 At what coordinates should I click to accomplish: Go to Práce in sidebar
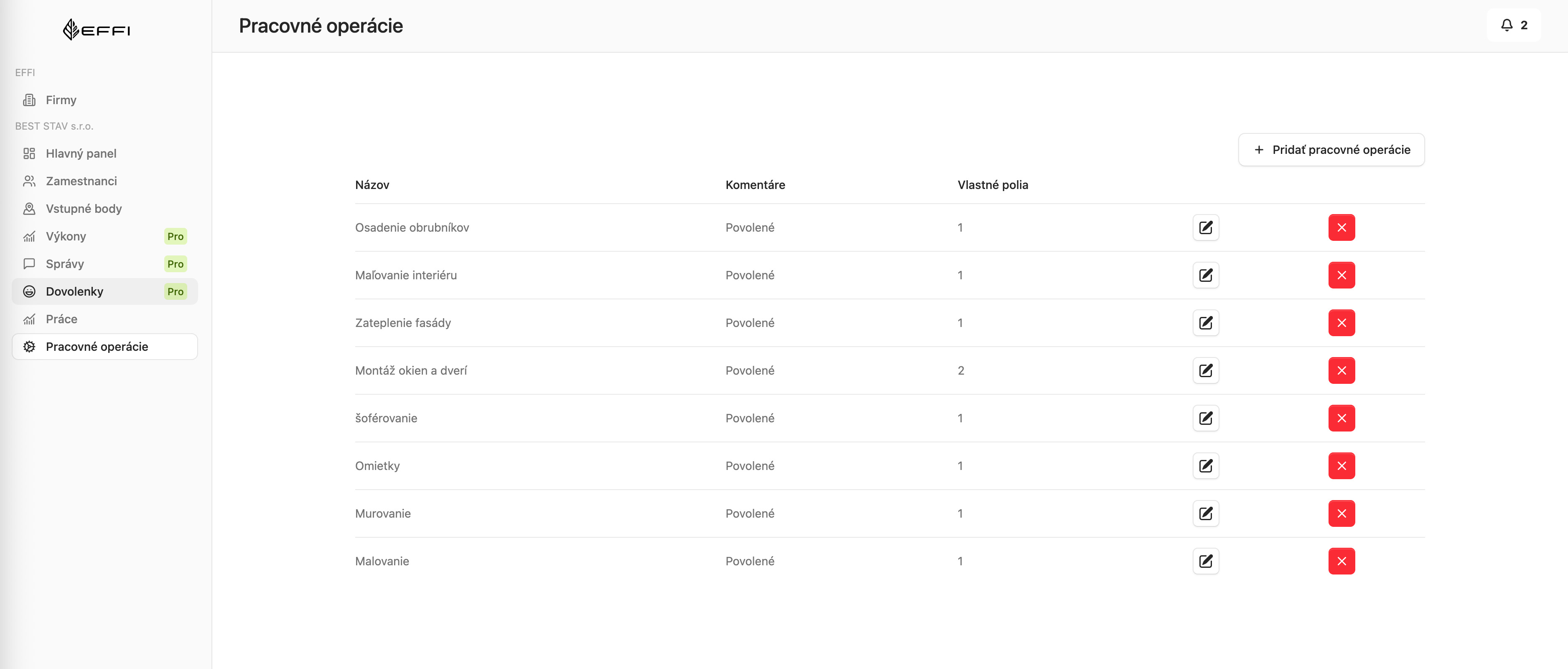[x=61, y=319]
